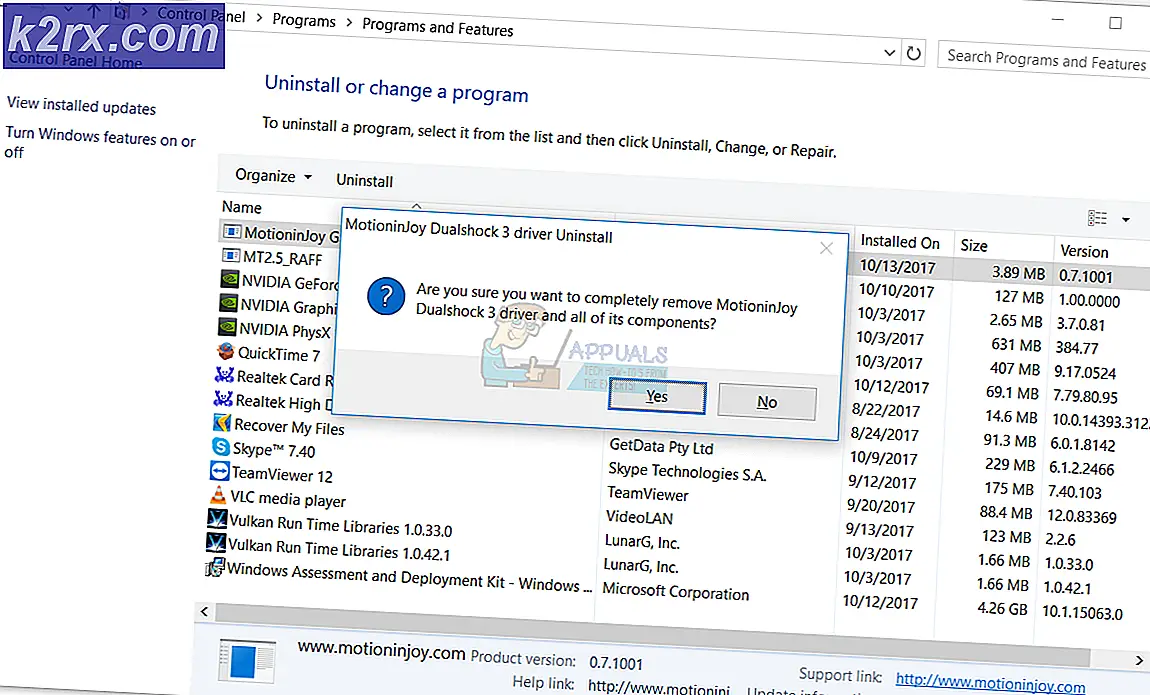Image resolution: width=1150 pixels, height=695 pixels.
Task: Click the horizontal scrollbar left arrow
Action: [x=204, y=611]
